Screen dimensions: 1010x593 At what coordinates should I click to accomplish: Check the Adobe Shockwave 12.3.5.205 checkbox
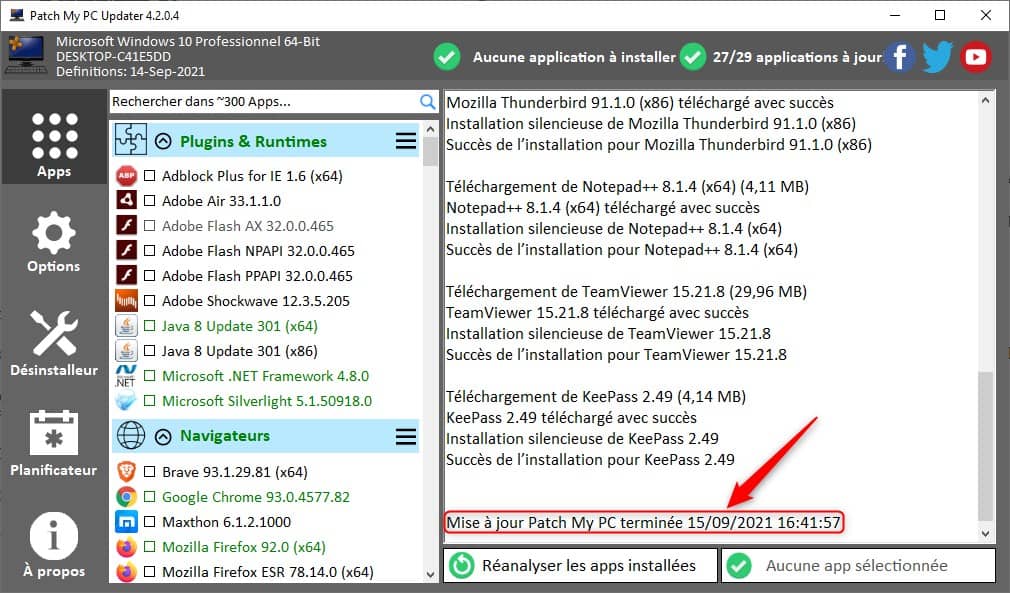[x=149, y=301]
